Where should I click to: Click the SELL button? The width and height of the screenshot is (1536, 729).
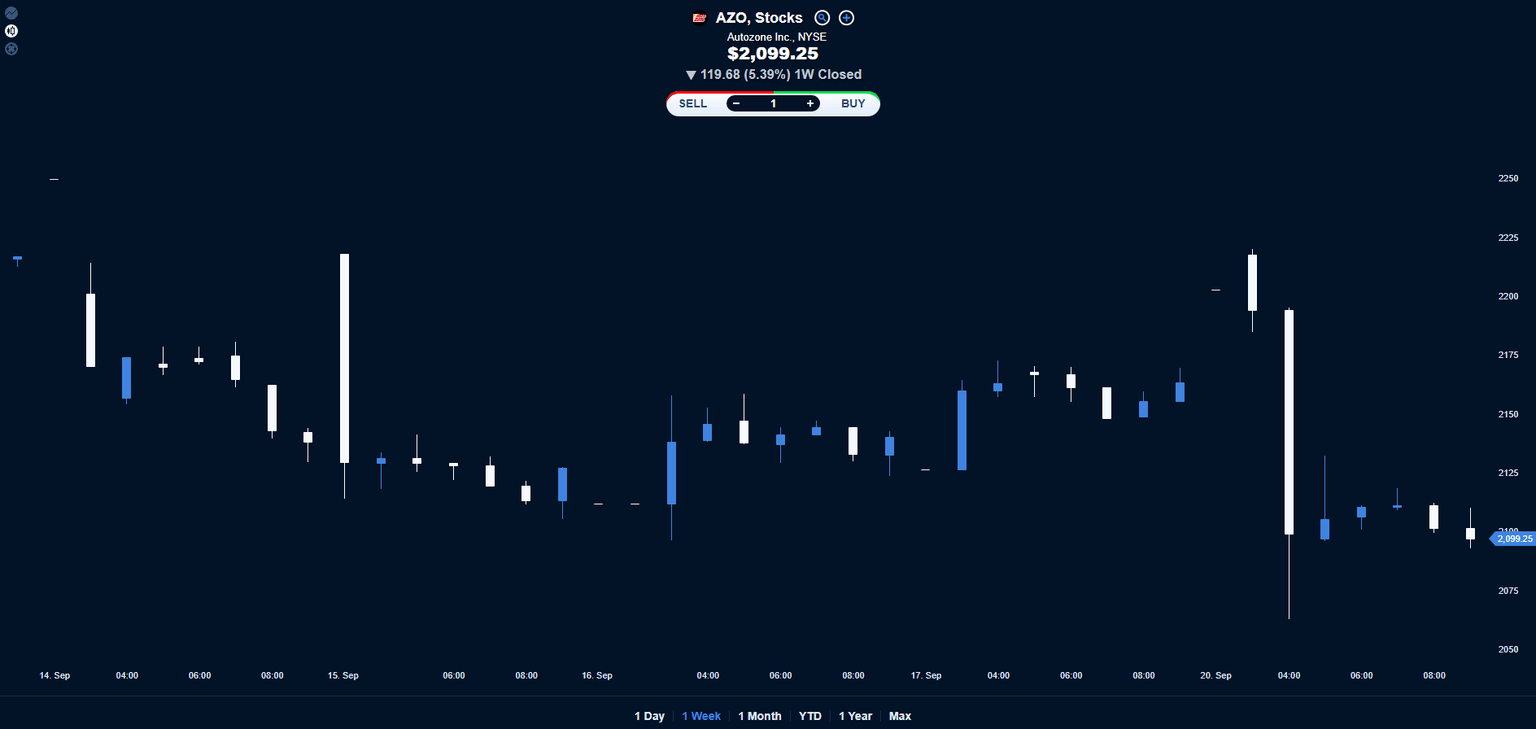point(692,103)
